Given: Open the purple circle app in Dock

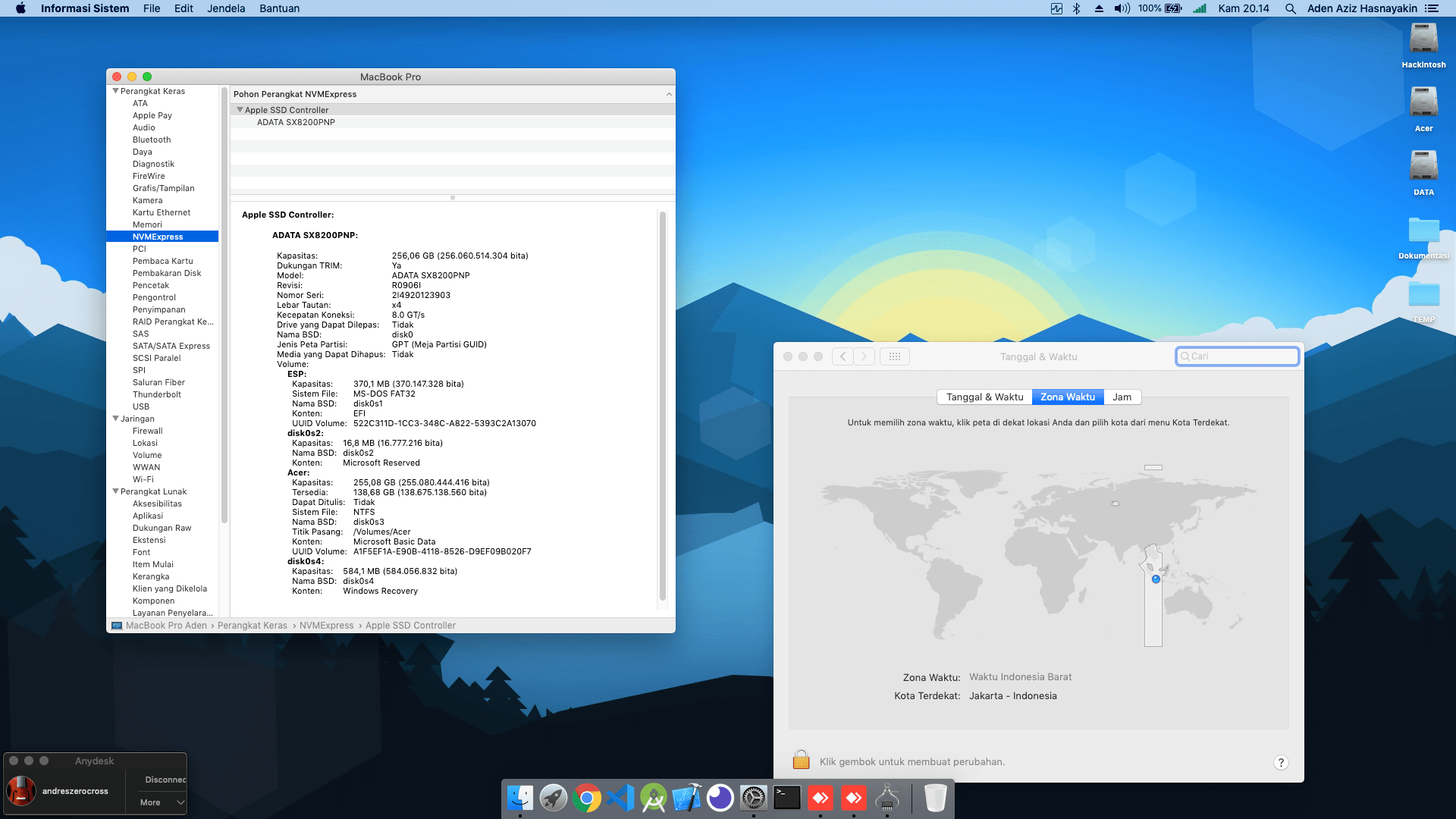Looking at the screenshot, I should coord(720,798).
